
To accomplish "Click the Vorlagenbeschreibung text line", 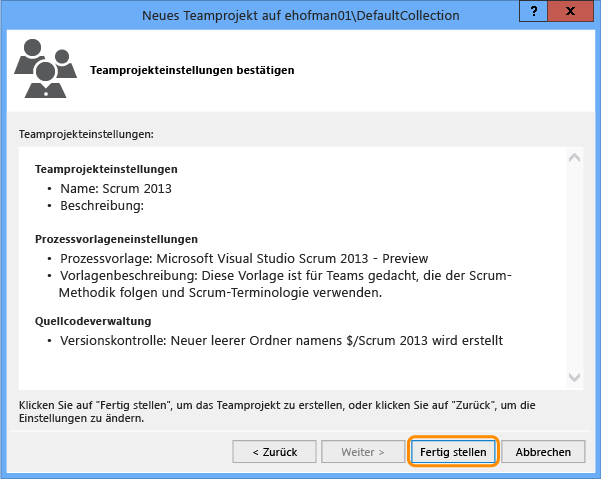I will coord(285,284).
